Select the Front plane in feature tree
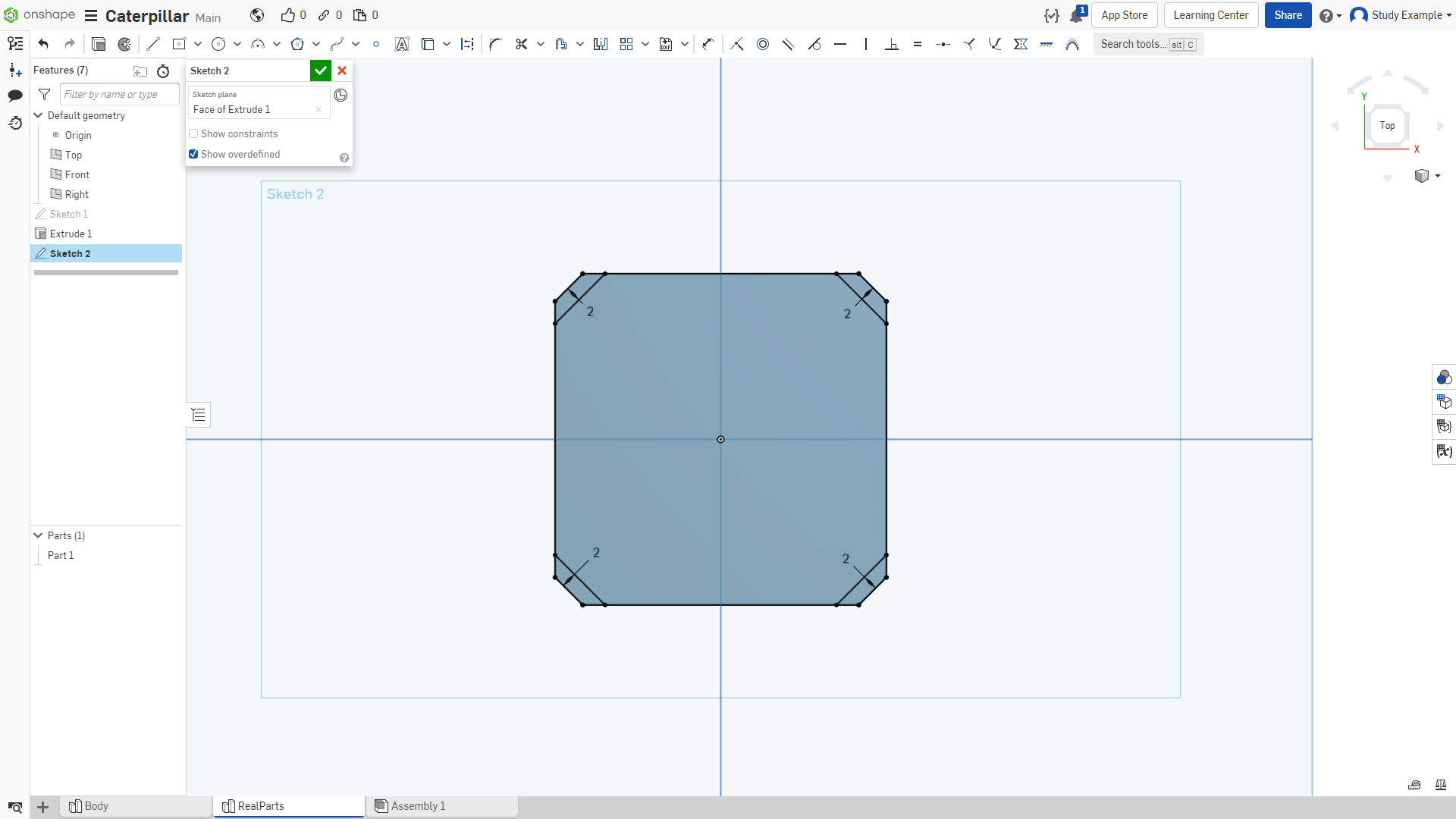The width and height of the screenshot is (1456, 819). point(77,174)
